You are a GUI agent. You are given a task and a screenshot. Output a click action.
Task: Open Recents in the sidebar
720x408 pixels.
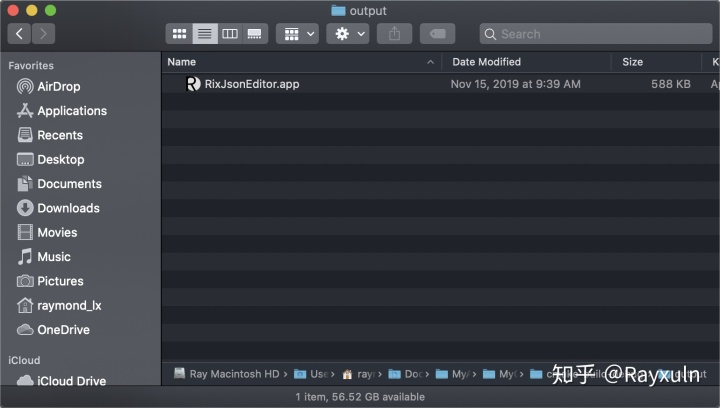click(x=50, y=135)
